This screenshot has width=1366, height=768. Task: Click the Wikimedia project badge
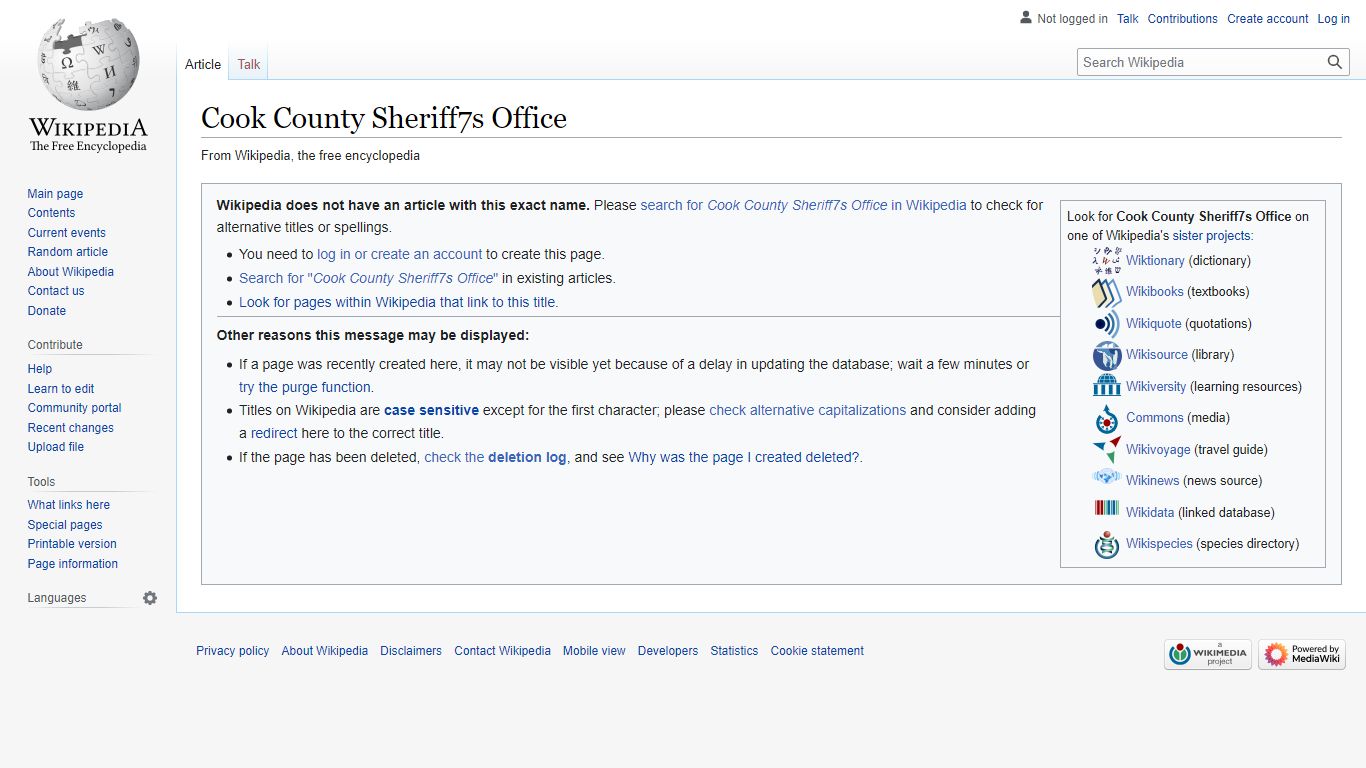click(x=1208, y=655)
